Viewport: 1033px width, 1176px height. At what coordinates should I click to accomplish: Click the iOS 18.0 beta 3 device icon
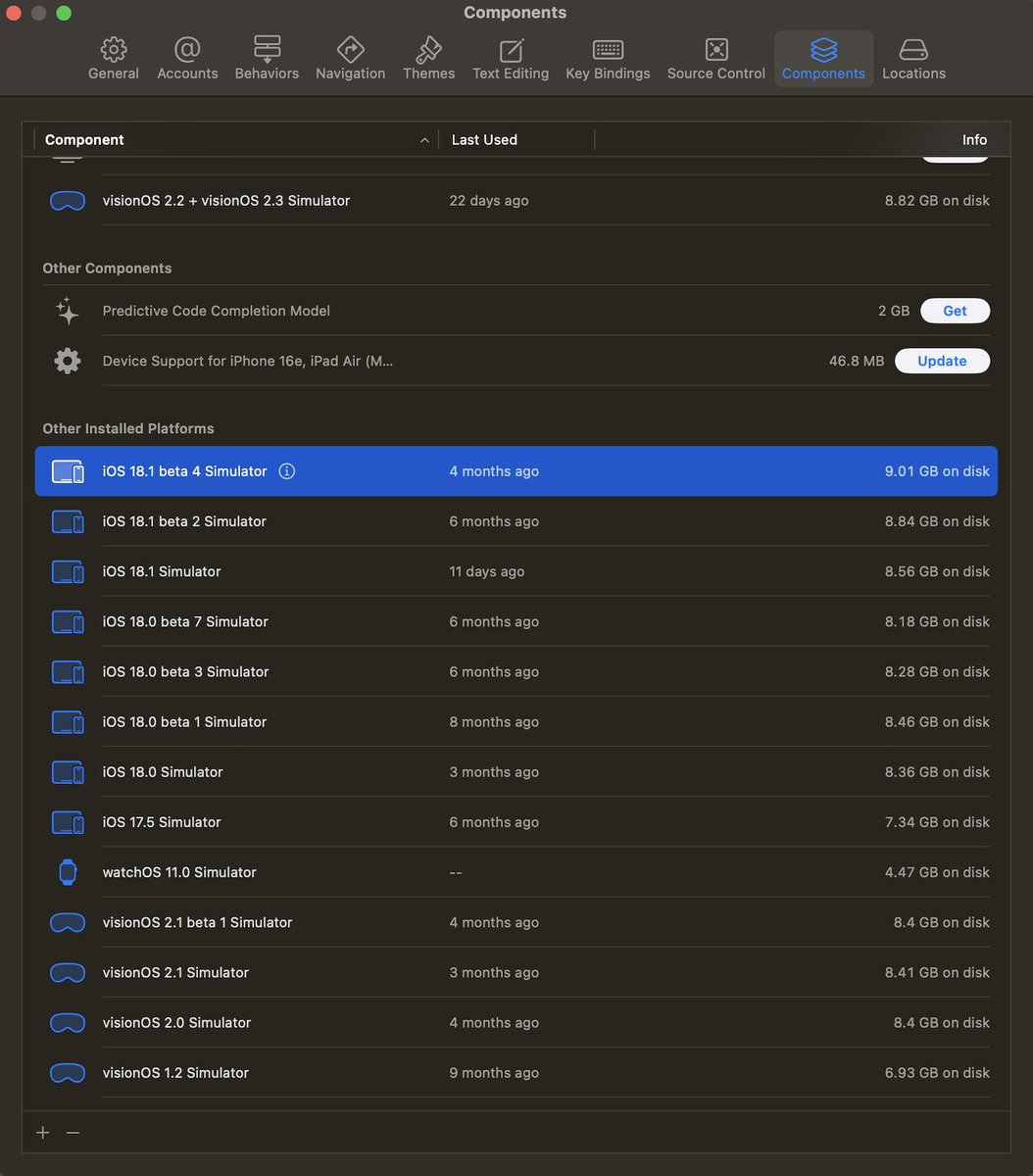68,671
